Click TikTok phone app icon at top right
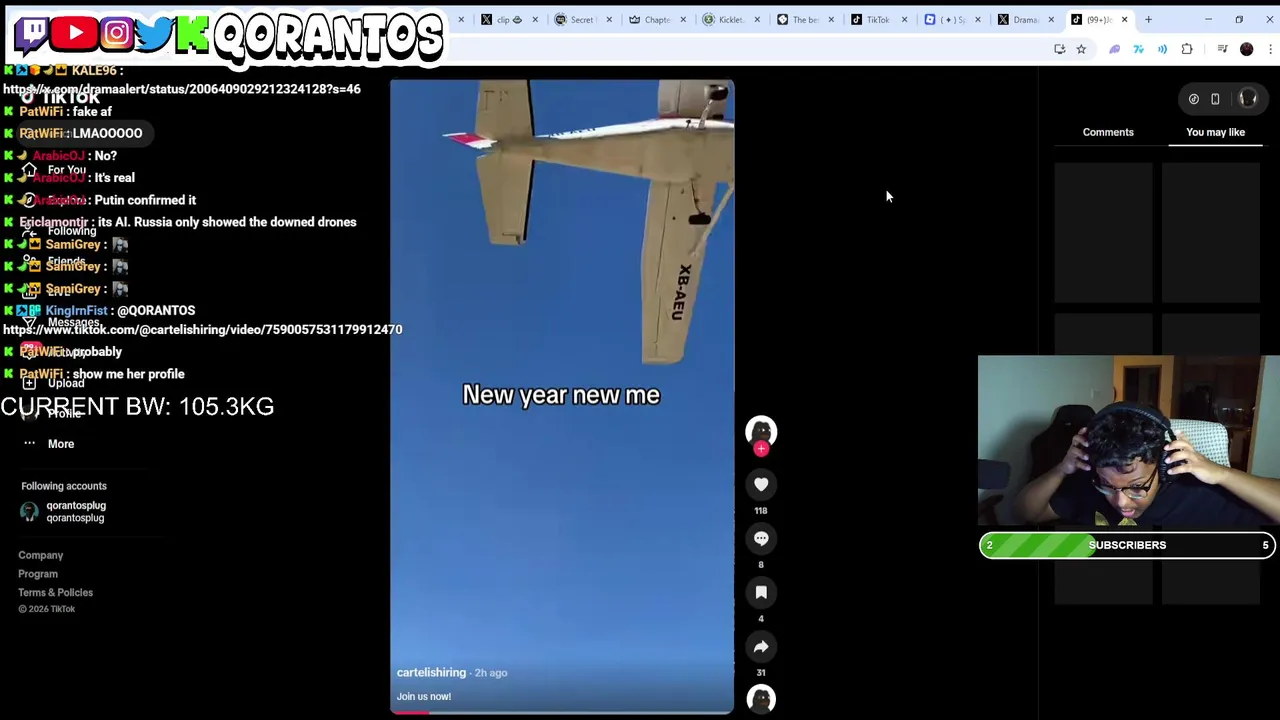1280x720 pixels. point(1215,99)
